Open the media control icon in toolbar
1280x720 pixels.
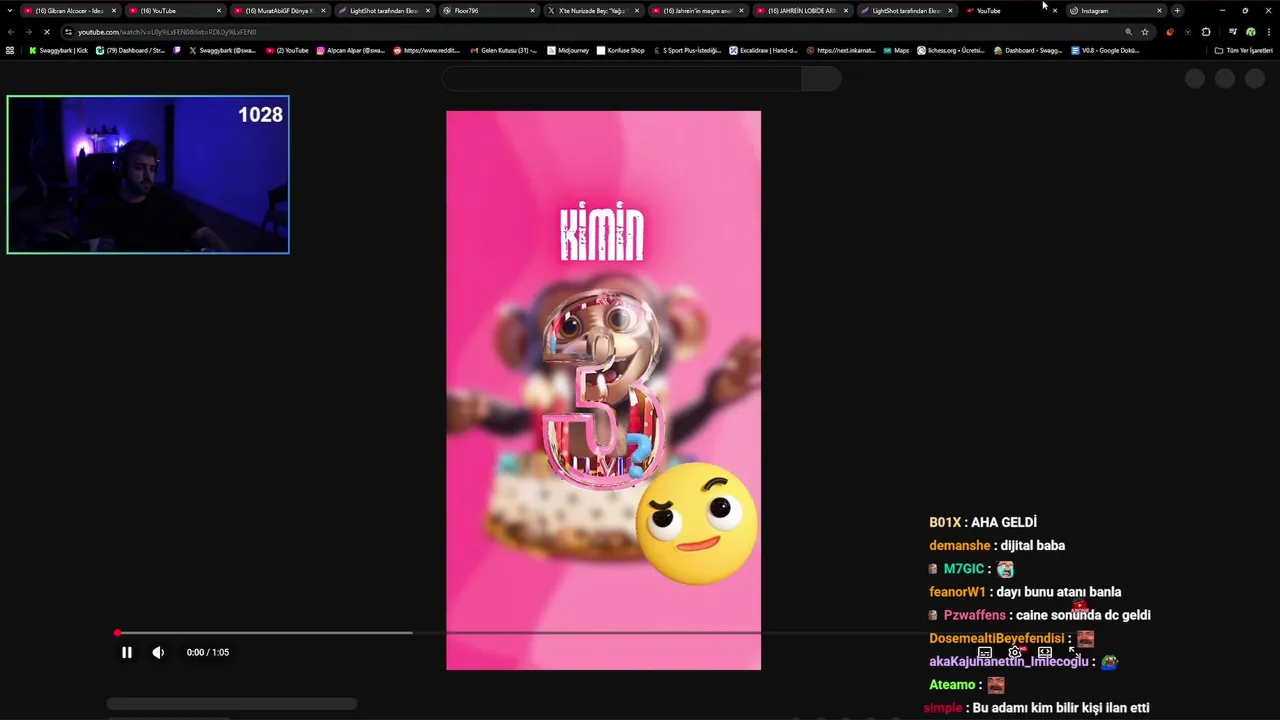[1232, 32]
